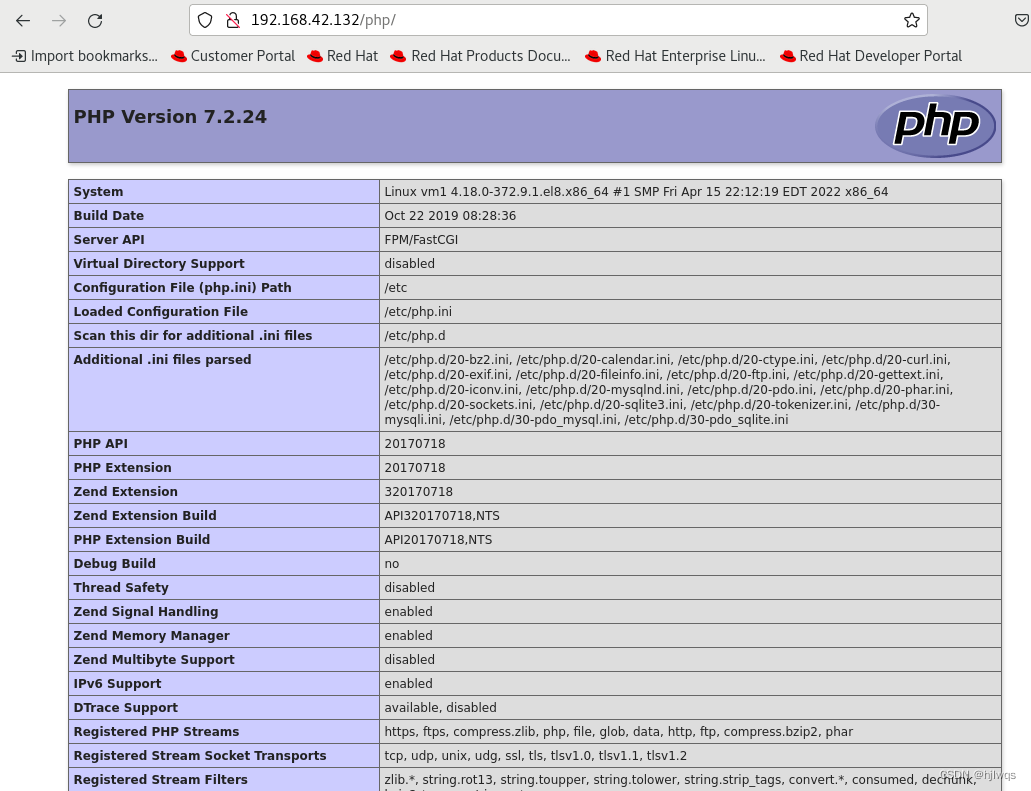Open the Red Hat Products Documentation bookmark

coord(490,56)
